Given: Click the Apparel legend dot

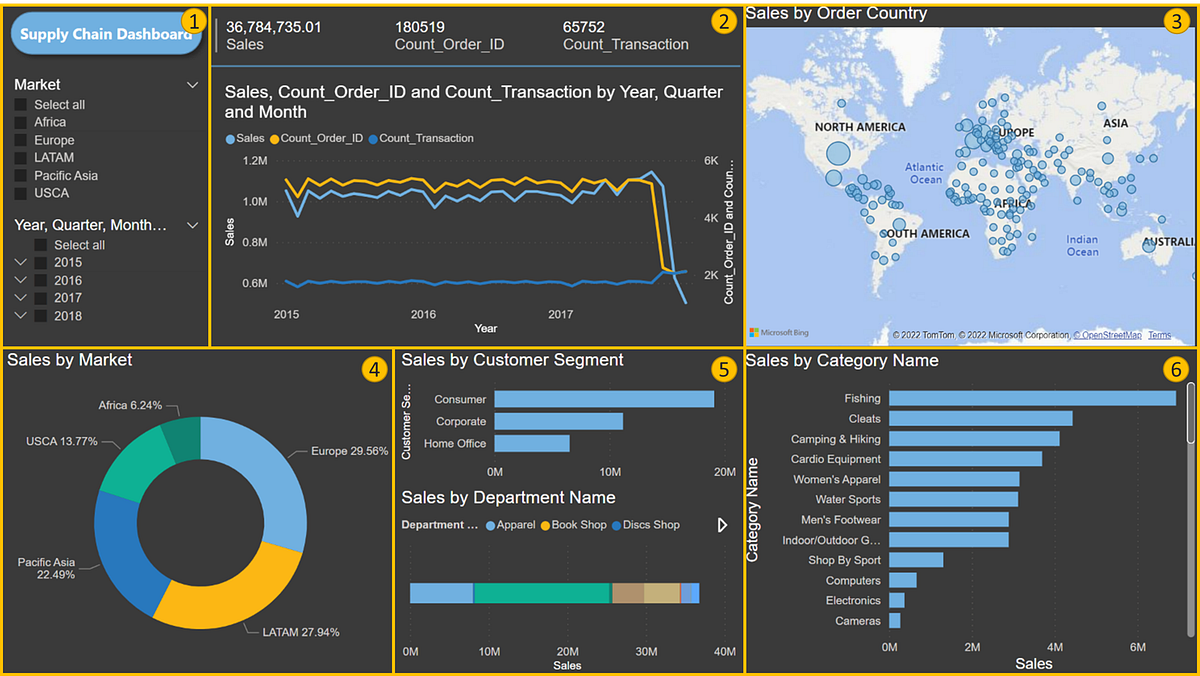Looking at the screenshot, I should 490,525.
